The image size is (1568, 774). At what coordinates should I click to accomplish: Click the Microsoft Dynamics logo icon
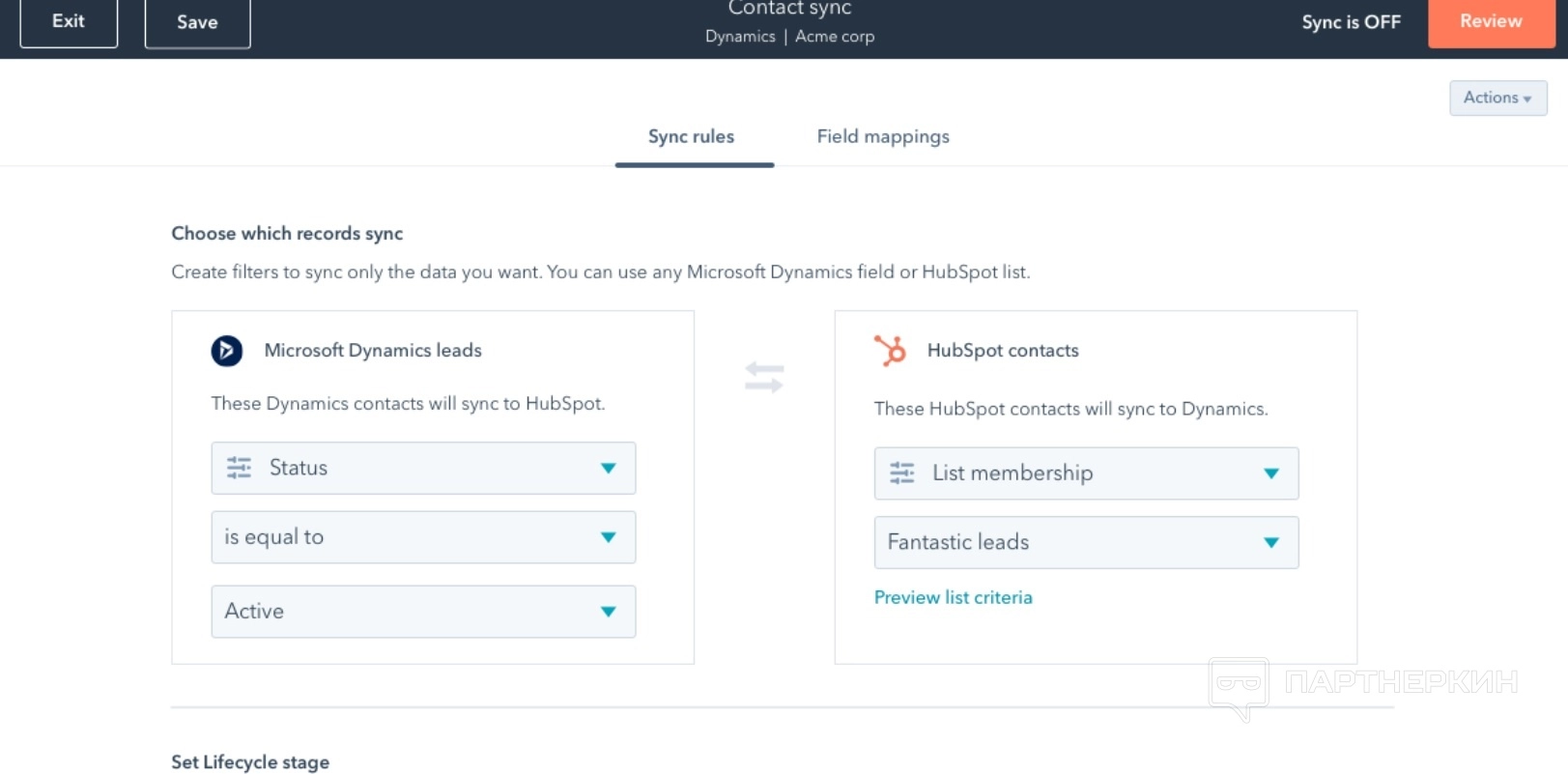tap(227, 350)
